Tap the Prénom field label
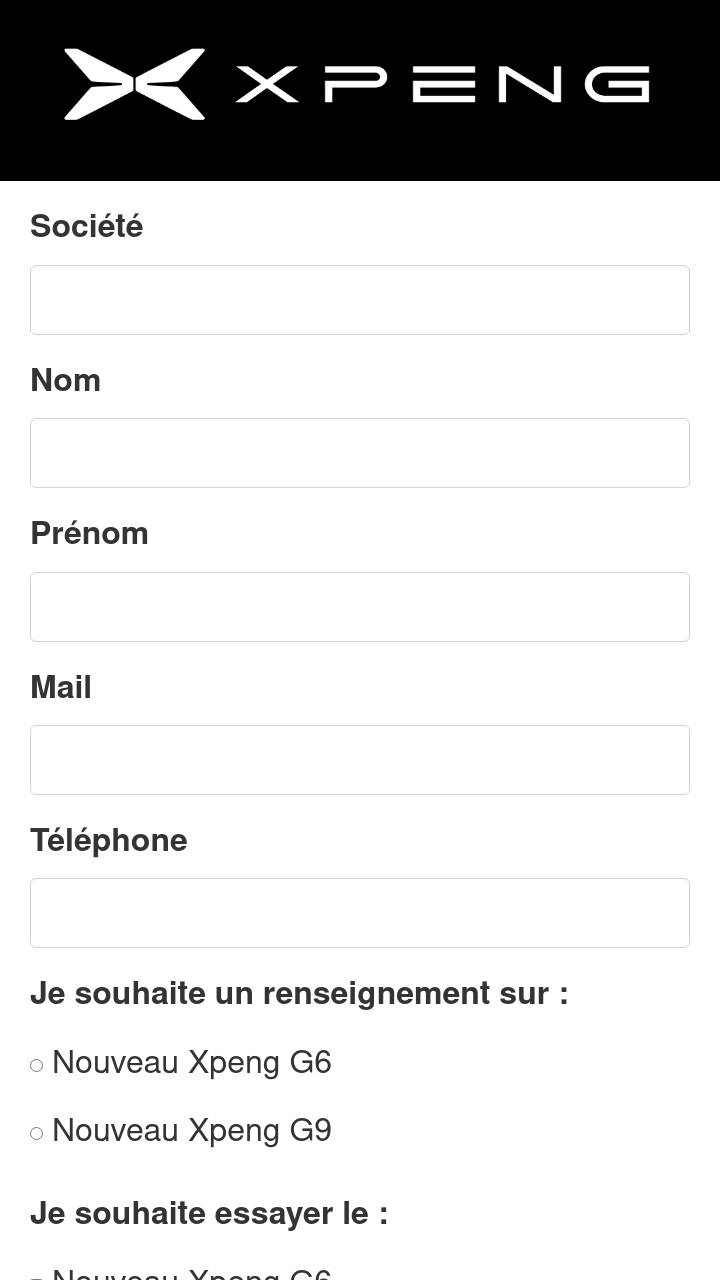Viewport: 720px width, 1280px height. point(90,533)
